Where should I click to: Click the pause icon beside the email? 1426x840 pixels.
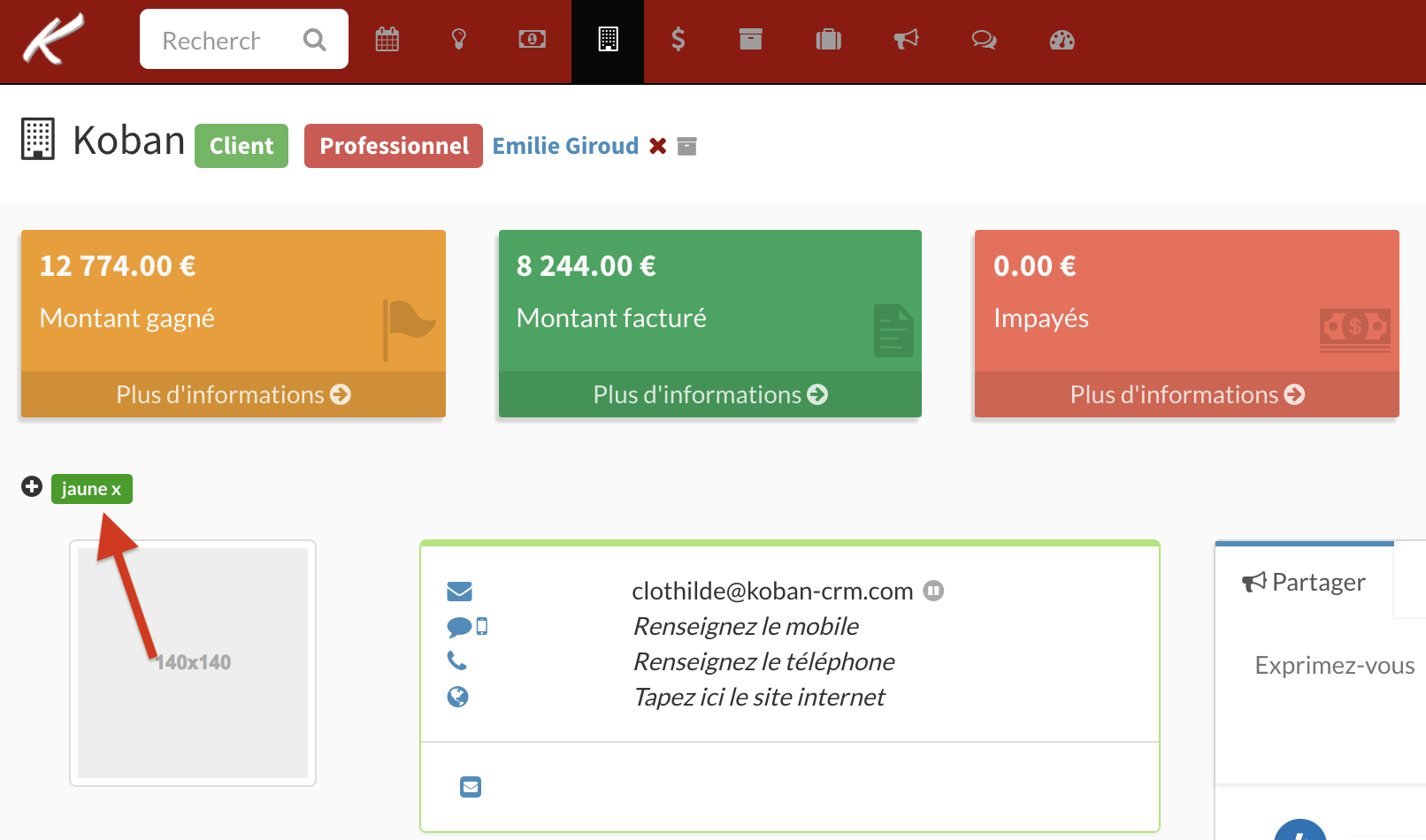(x=933, y=591)
